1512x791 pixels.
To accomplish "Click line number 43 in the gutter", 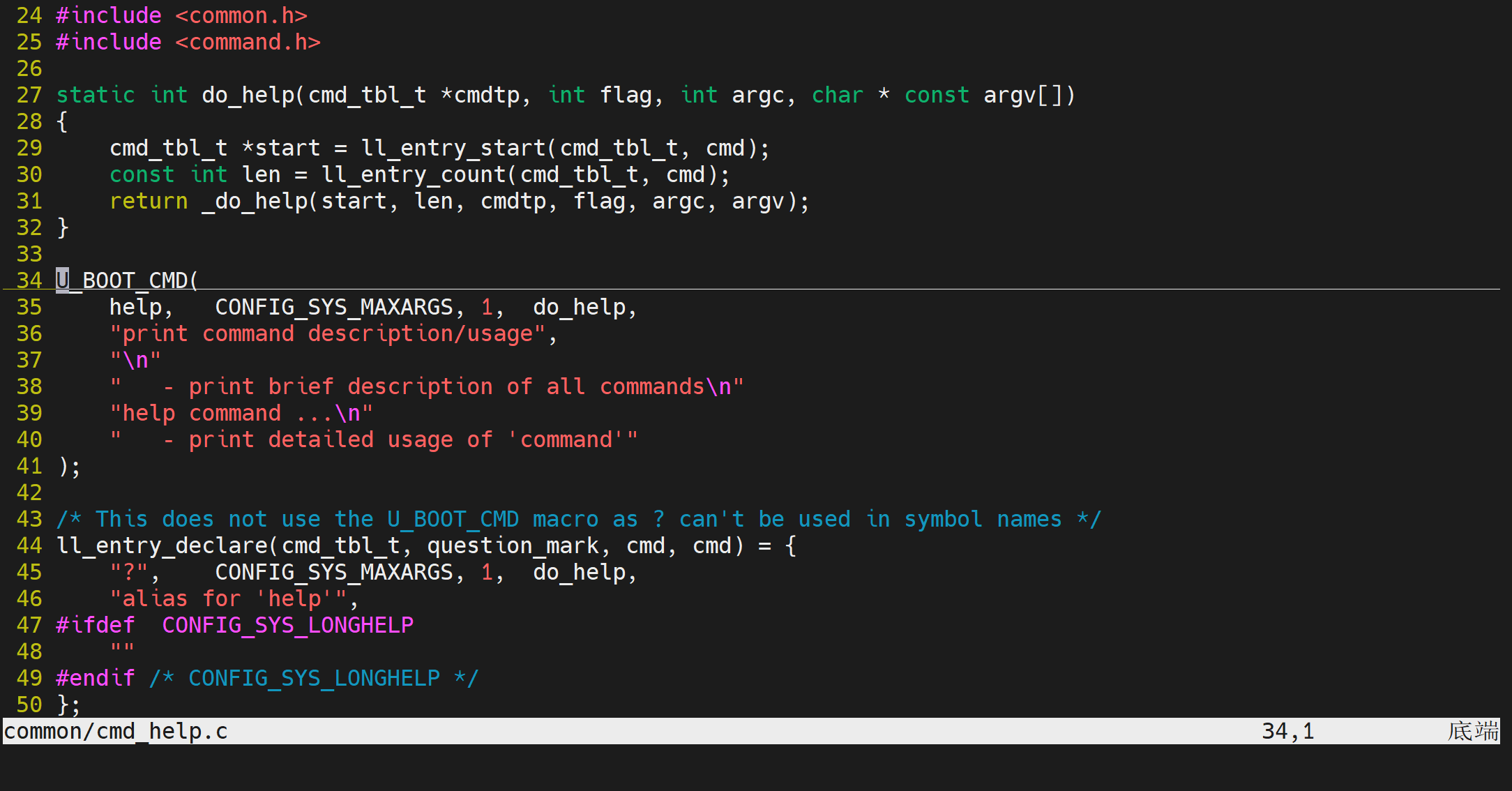I will pos(29,519).
